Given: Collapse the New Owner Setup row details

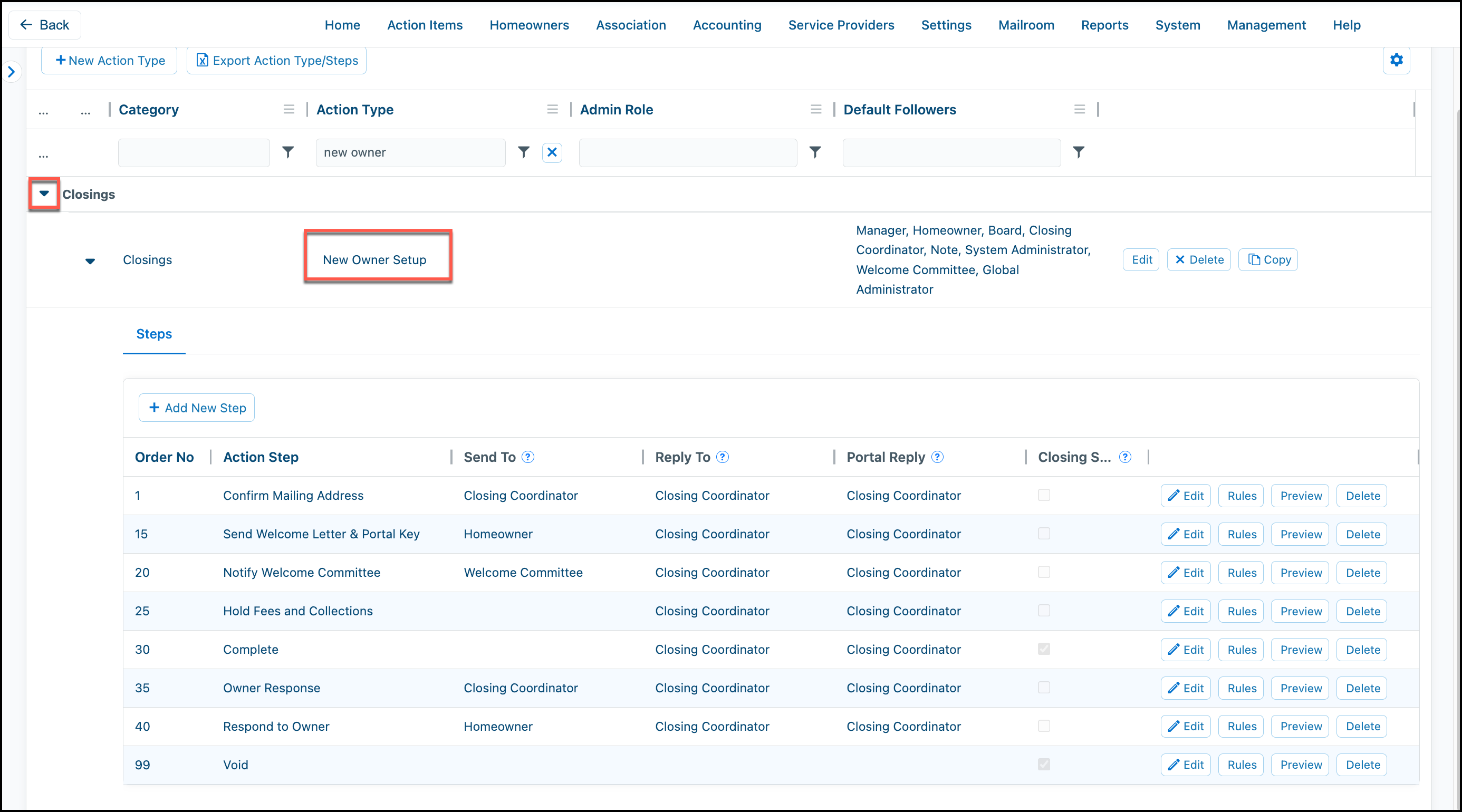Looking at the screenshot, I should pyautogui.click(x=90, y=261).
